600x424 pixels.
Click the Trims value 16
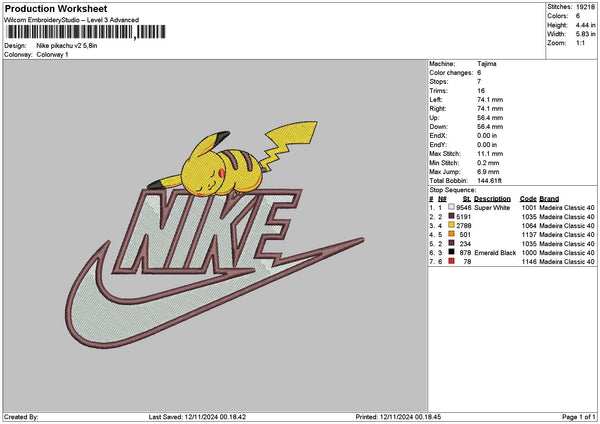(x=481, y=91)
